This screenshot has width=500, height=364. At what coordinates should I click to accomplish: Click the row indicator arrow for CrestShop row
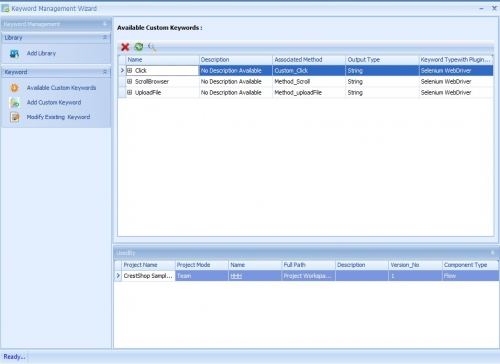[x=118, y=276]
